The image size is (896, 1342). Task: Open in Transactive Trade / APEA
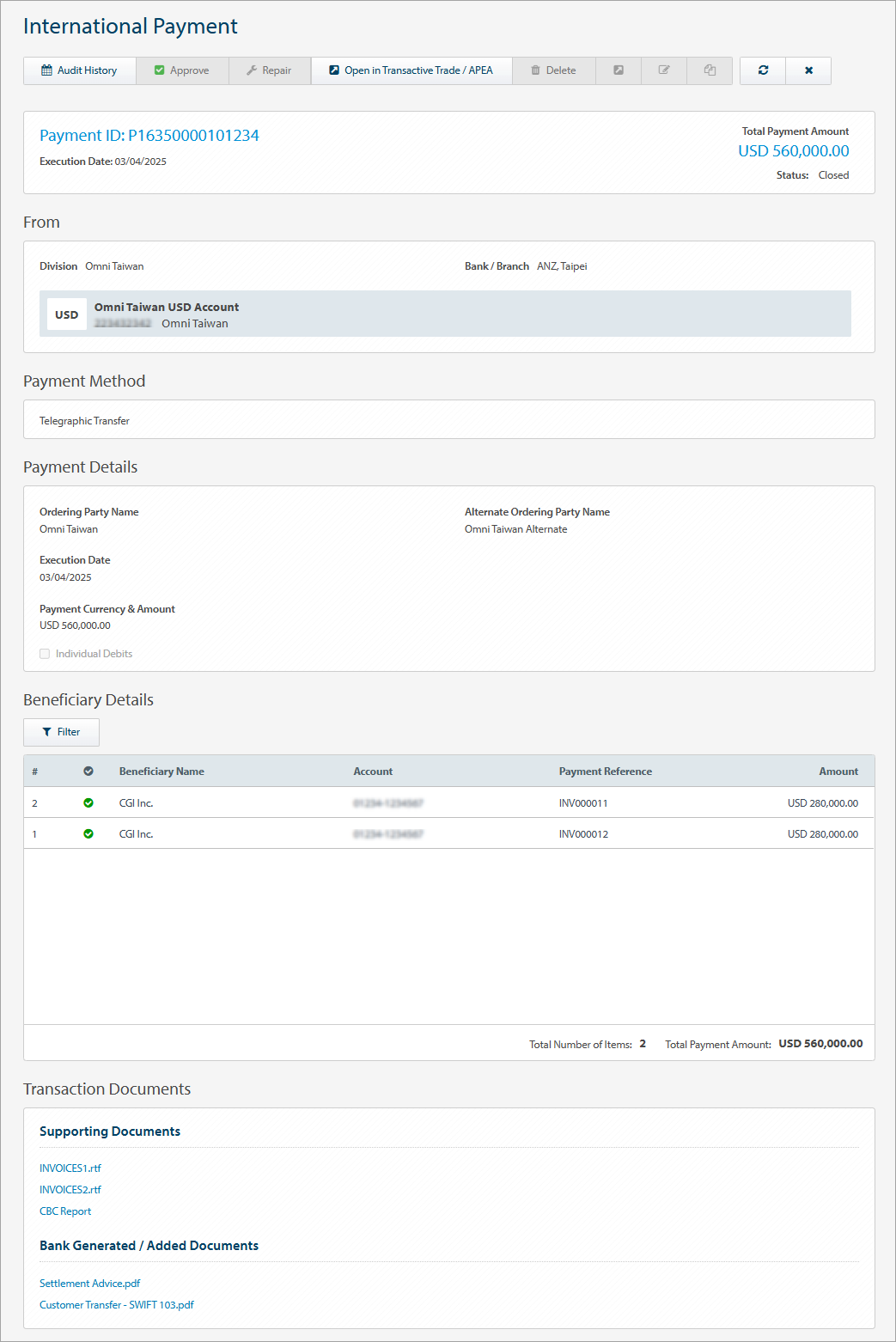411,70
